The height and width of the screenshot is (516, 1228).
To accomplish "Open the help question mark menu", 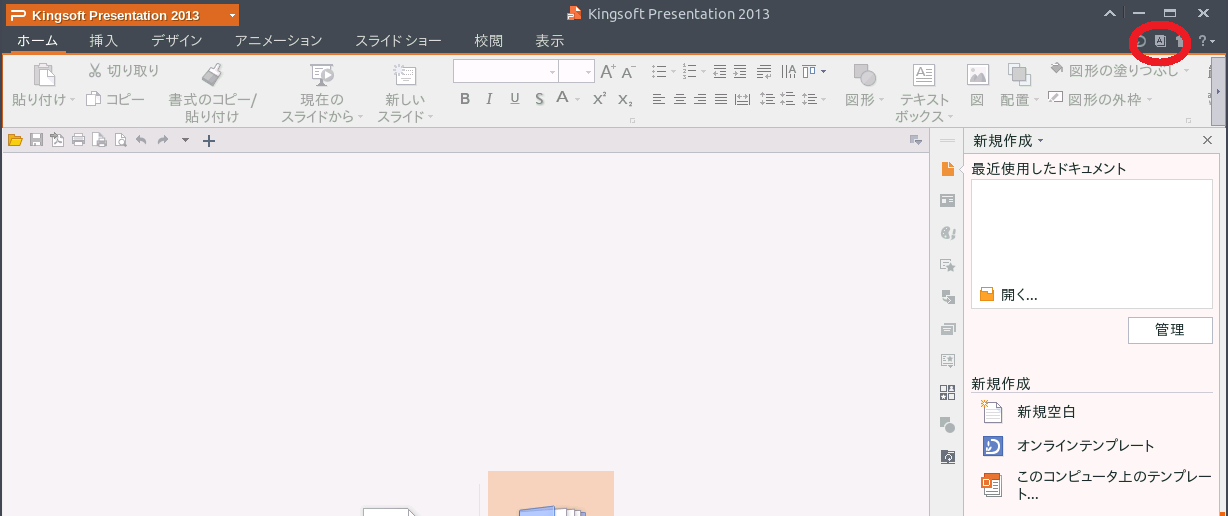I will click(x=1206, y=41).
